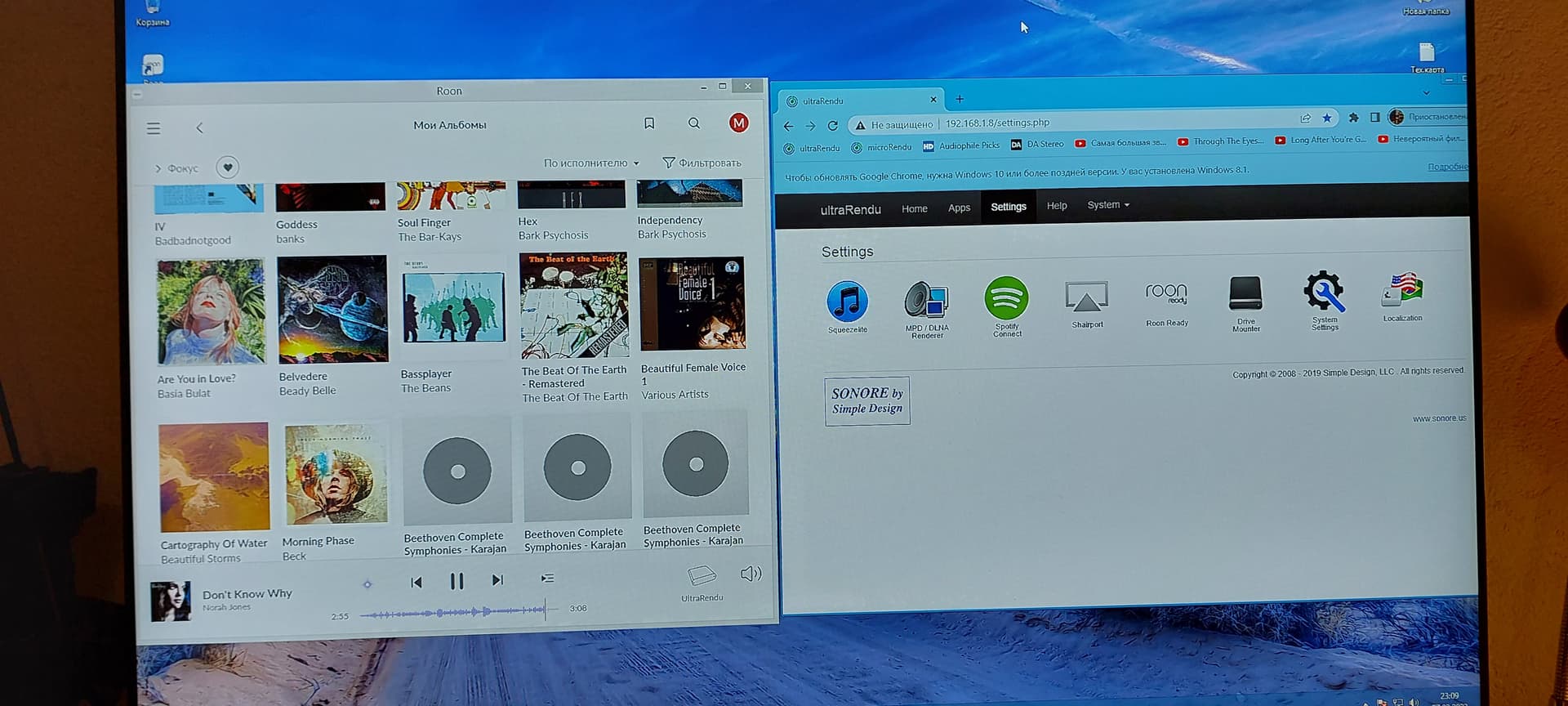Image resolution: width=1568 pixels, height=706 pixels.
Task: Open the Roon hamburger menu
Action: (x=153, y=128)
